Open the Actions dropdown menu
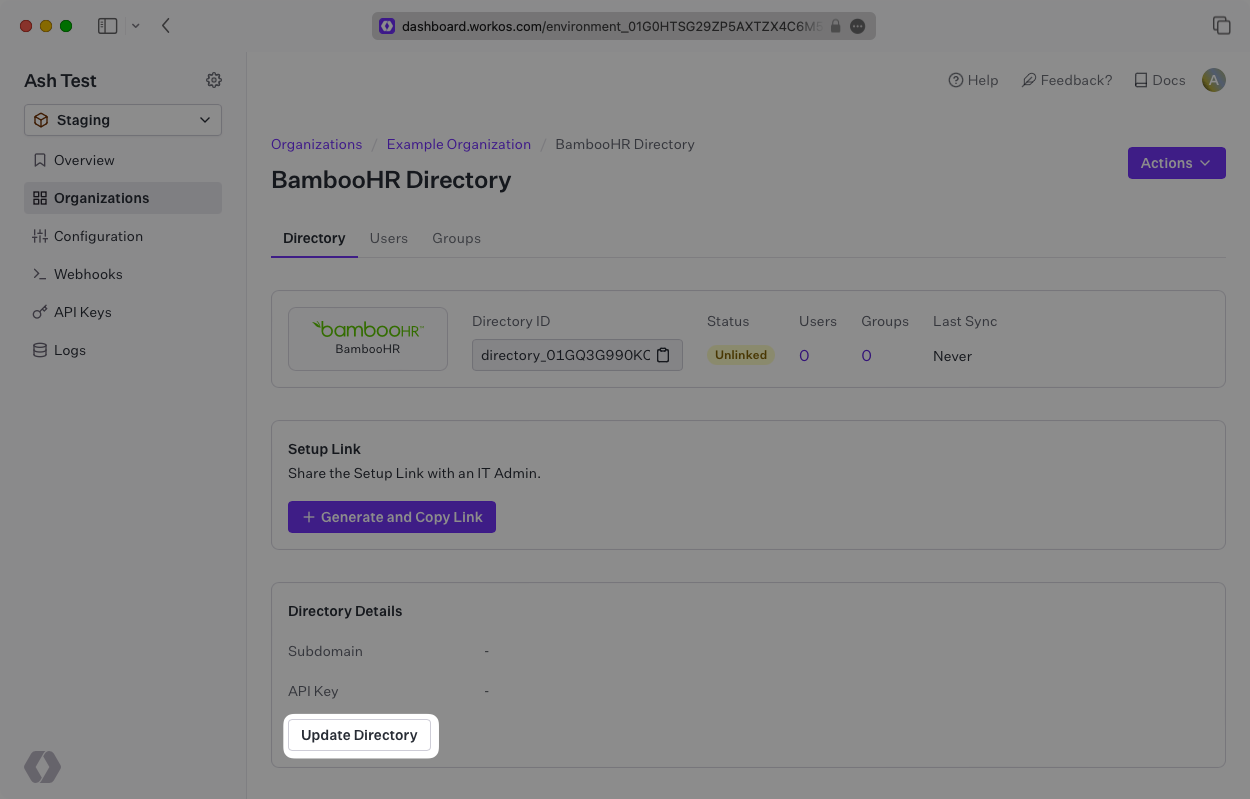The width and height of the screenshot is (1250, 799). (1176, 163)
